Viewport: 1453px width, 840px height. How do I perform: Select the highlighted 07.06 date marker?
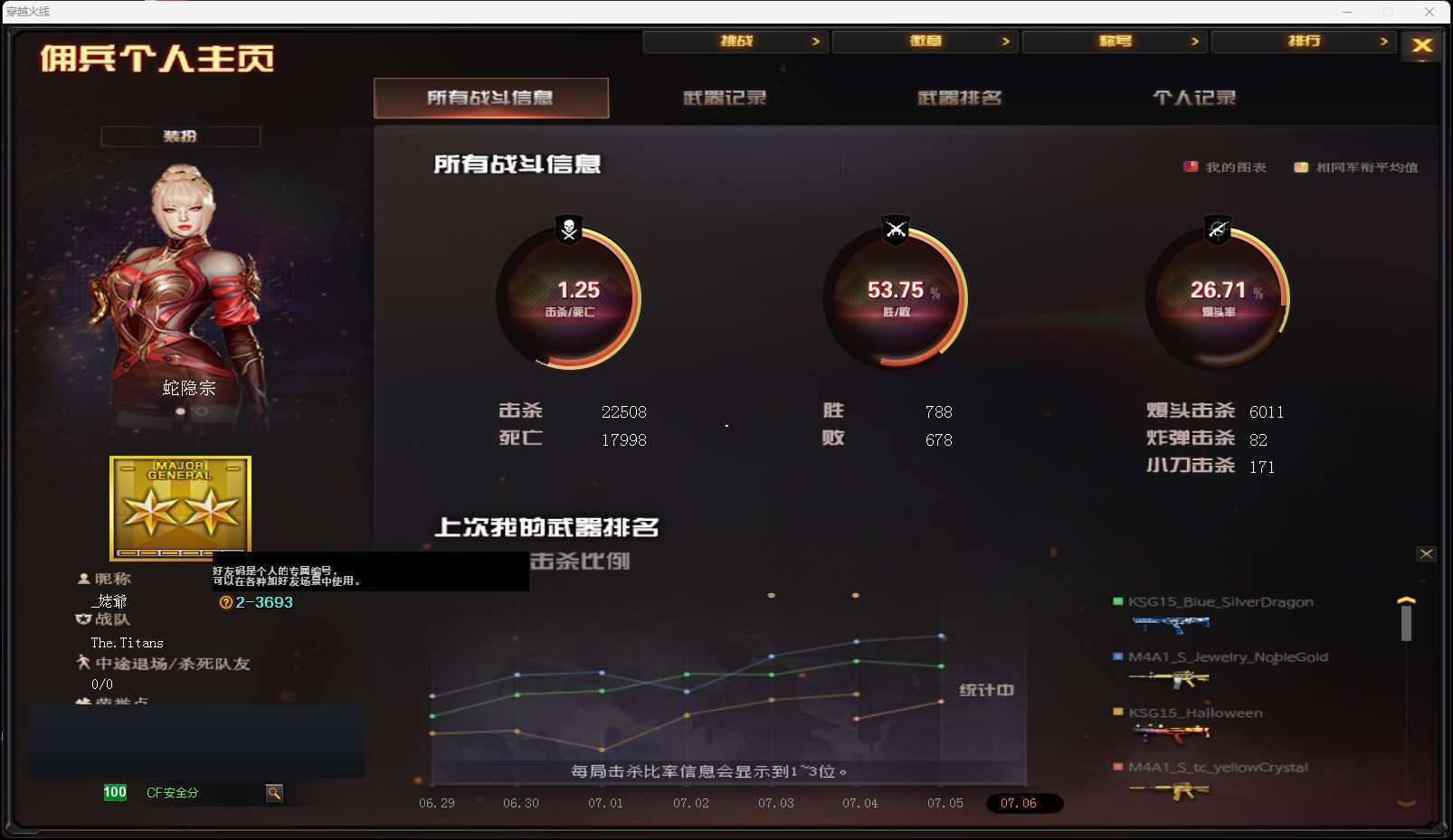(1024, 803)
